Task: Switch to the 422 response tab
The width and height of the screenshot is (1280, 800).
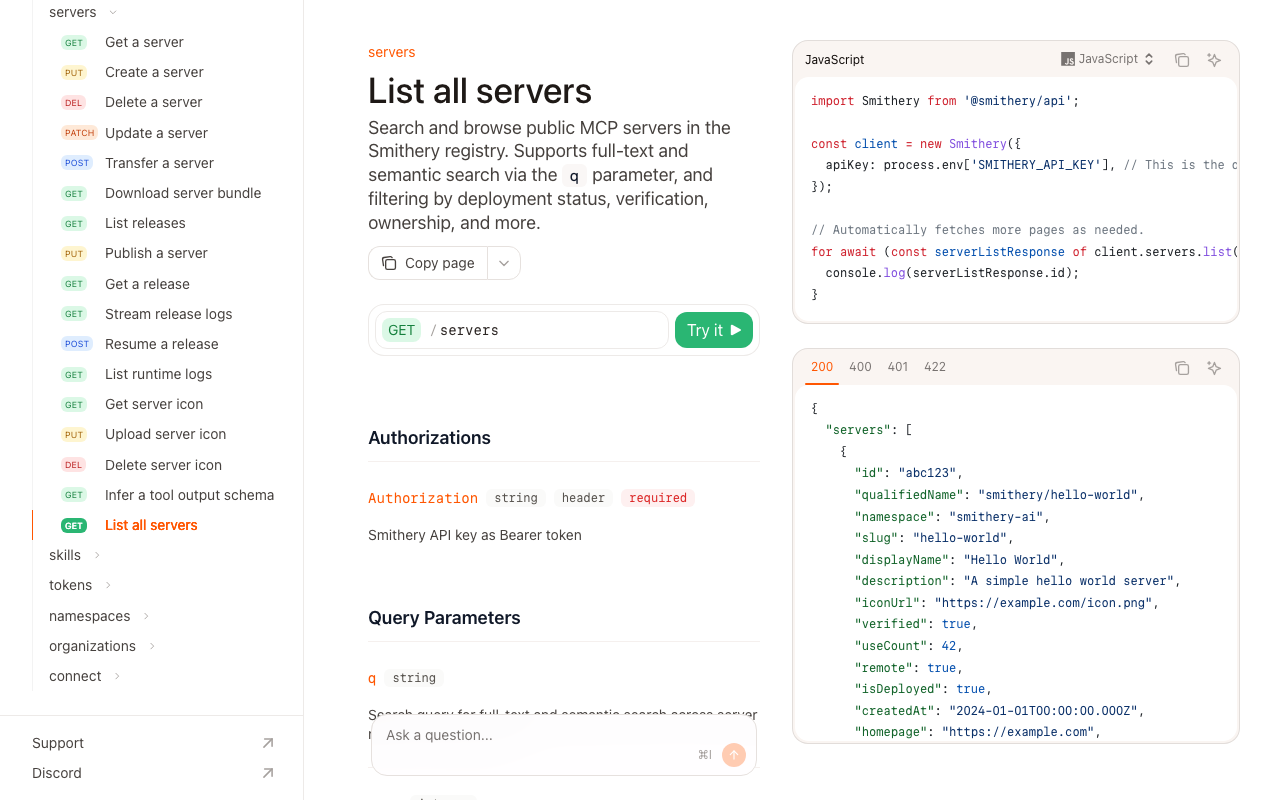Action: click(x=935, y=367)
